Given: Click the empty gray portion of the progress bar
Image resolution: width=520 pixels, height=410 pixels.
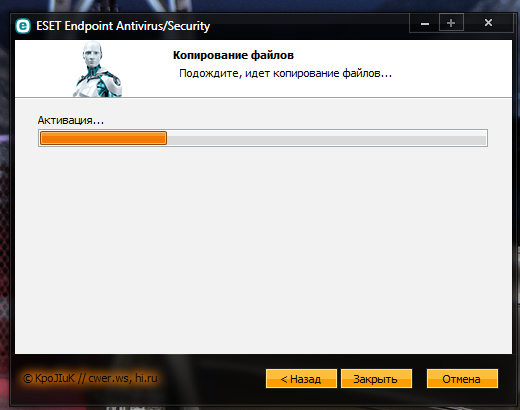Looking at the screenshot, I should 326,138.
